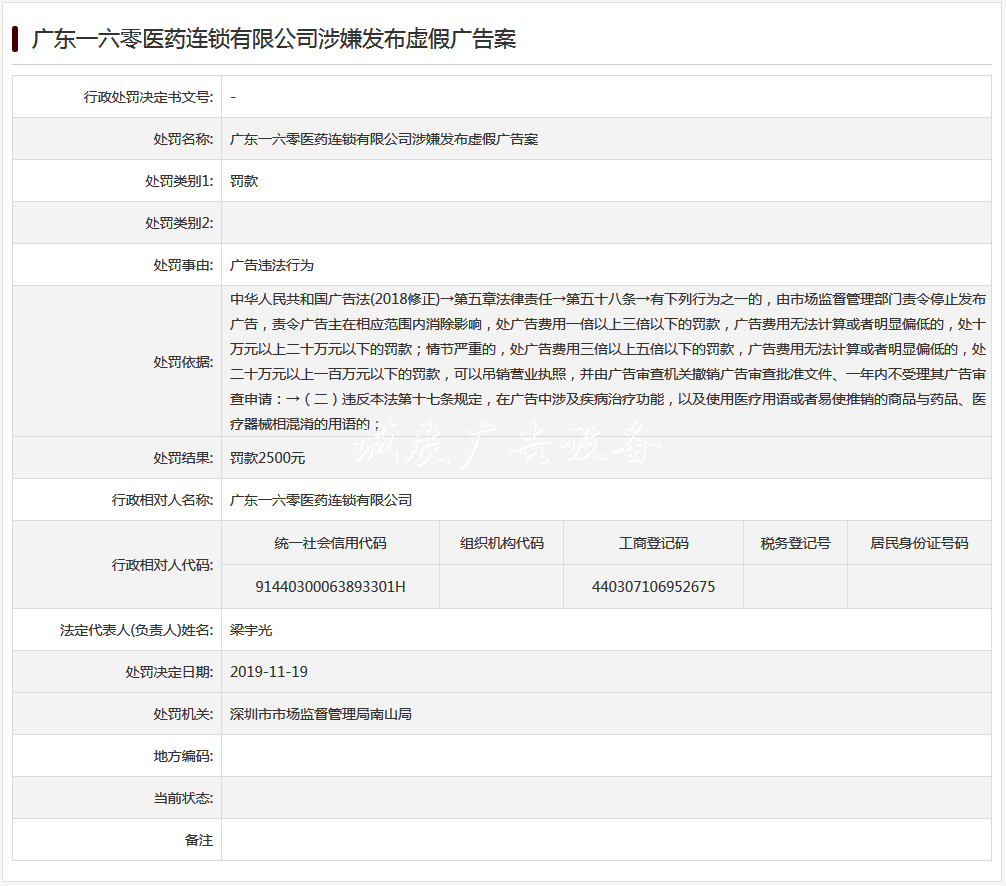Click the 统一社会信用代码 column header
This screenshot has width=1006, height=886.
pos(330,543)
